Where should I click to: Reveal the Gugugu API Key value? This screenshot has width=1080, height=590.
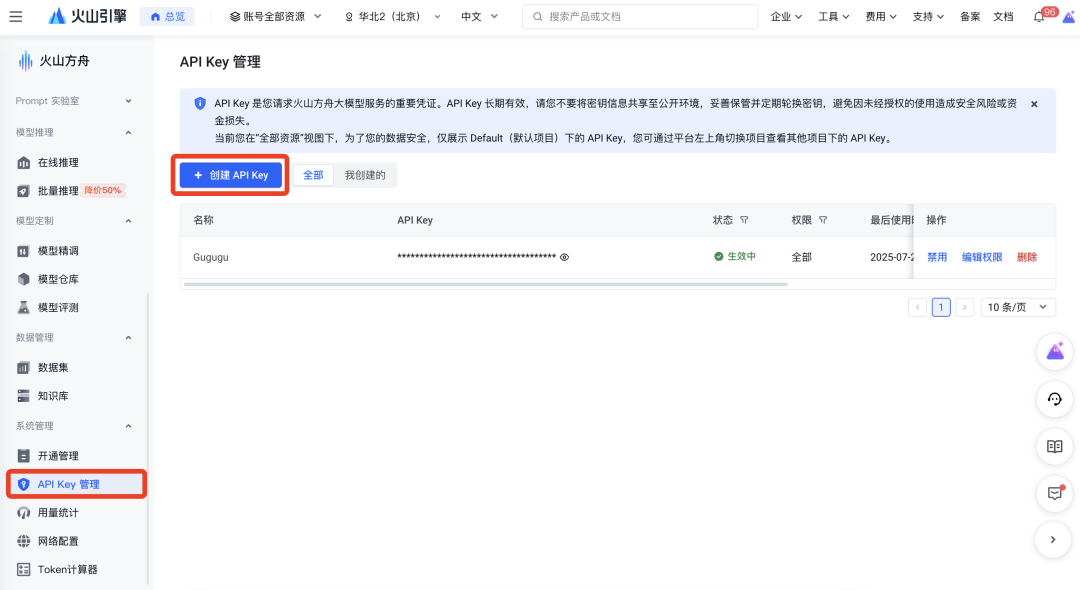pos(564,257)
